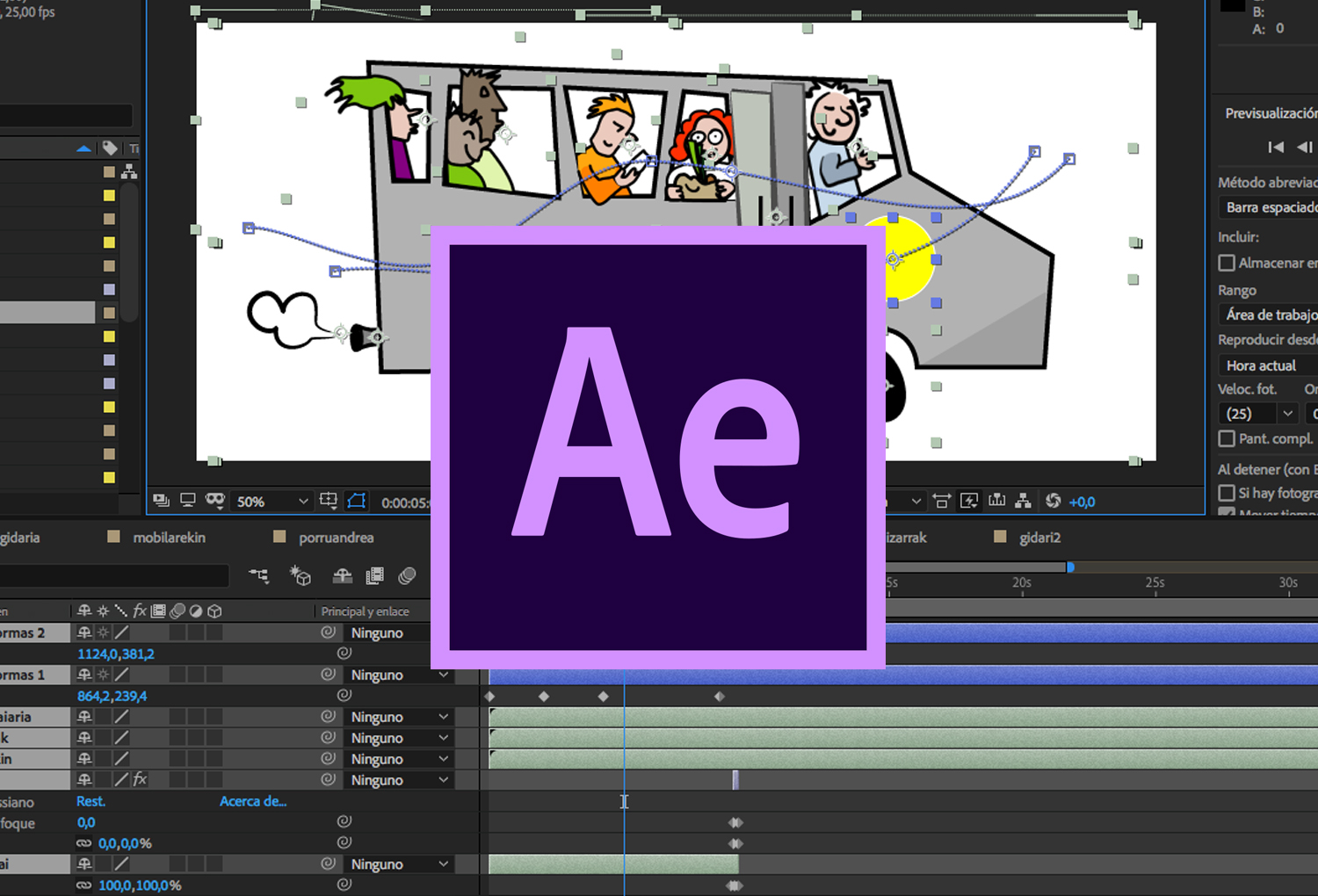The width and height of the screenshot is (1318, 896).
Task: Click the Rest. reset link
Action: (91, 801)
